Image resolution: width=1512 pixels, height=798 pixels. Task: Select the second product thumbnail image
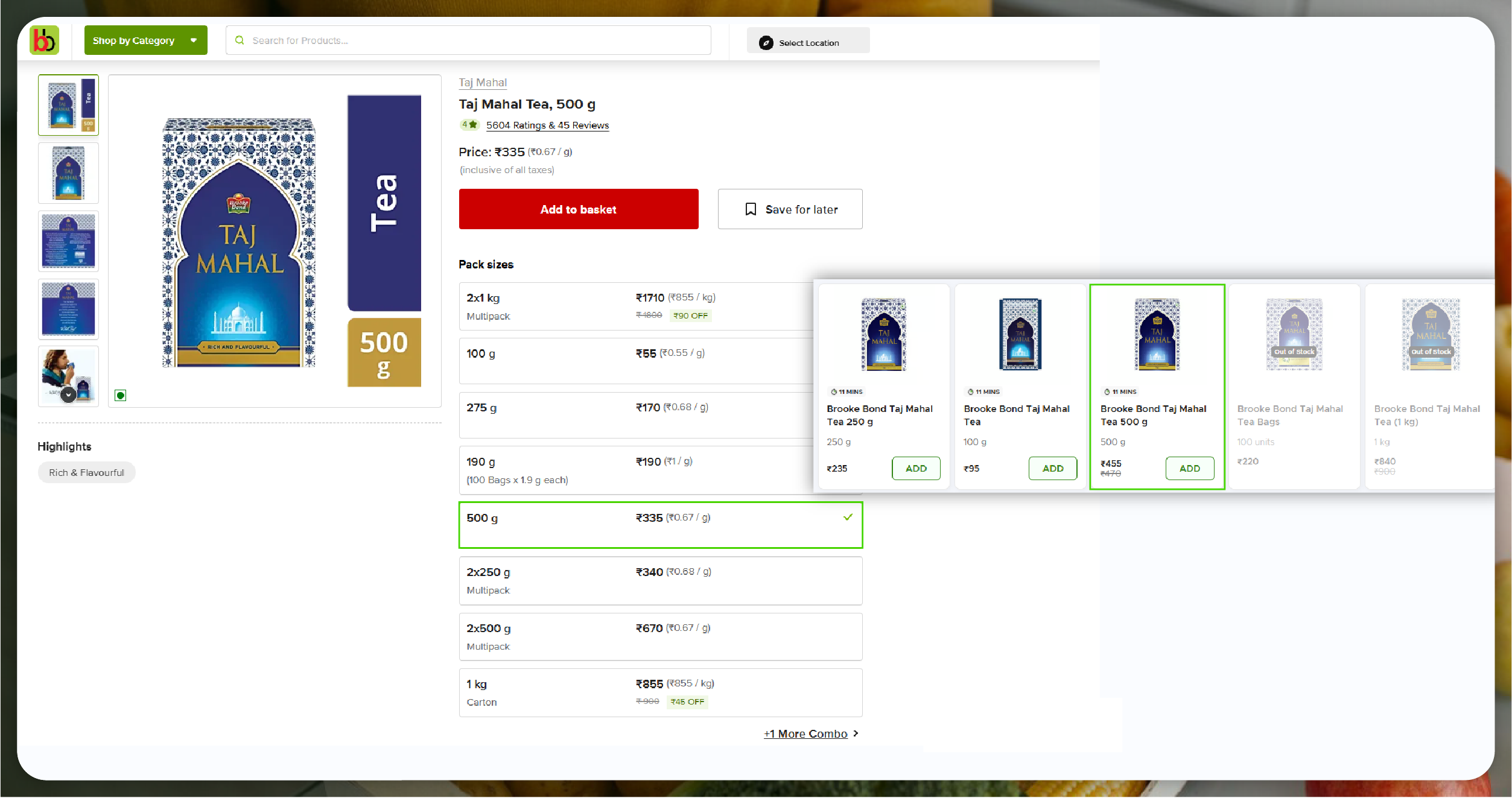click(x=68, y=173)
